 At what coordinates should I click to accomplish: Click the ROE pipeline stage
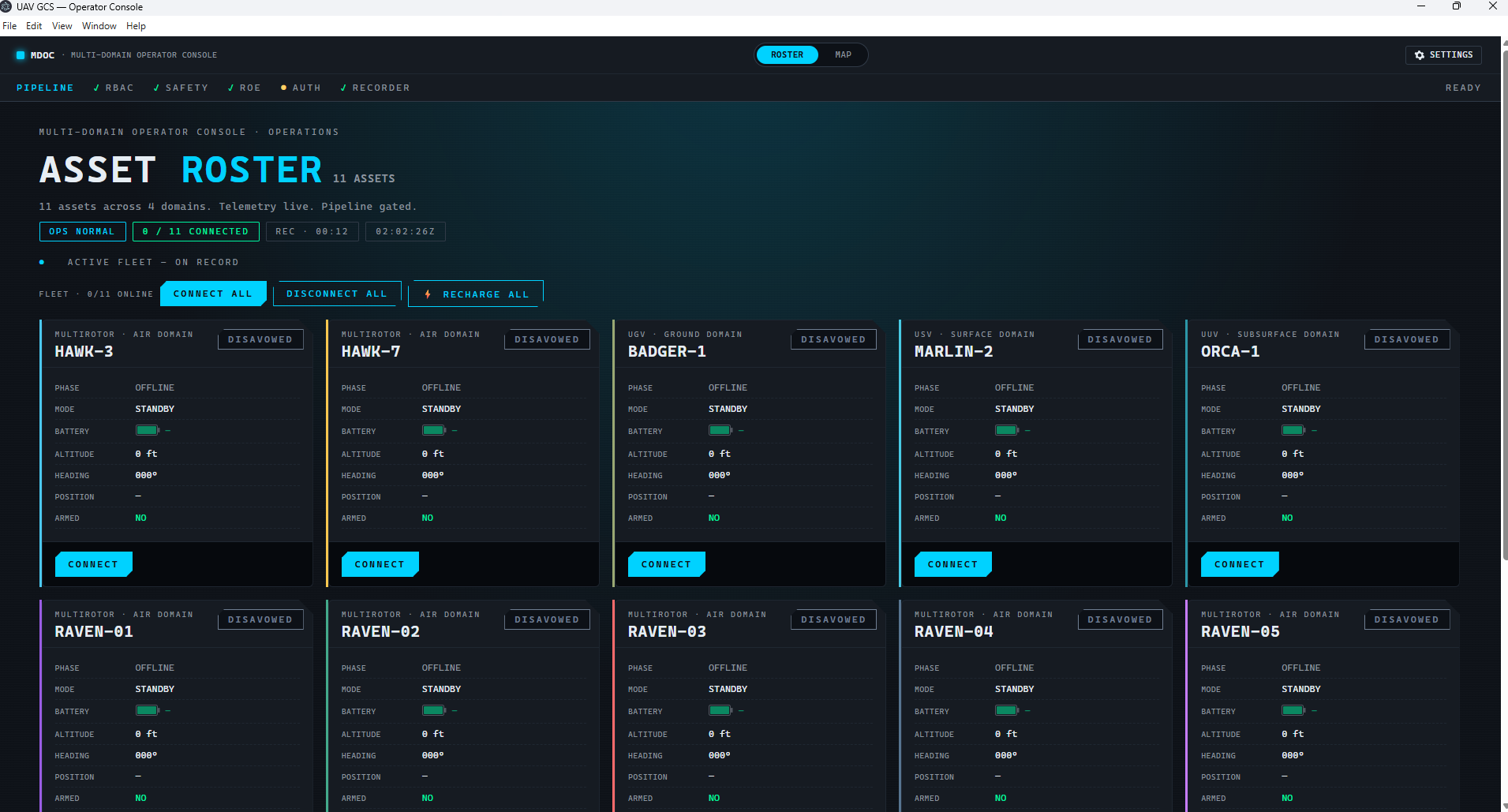click(244, 88)
